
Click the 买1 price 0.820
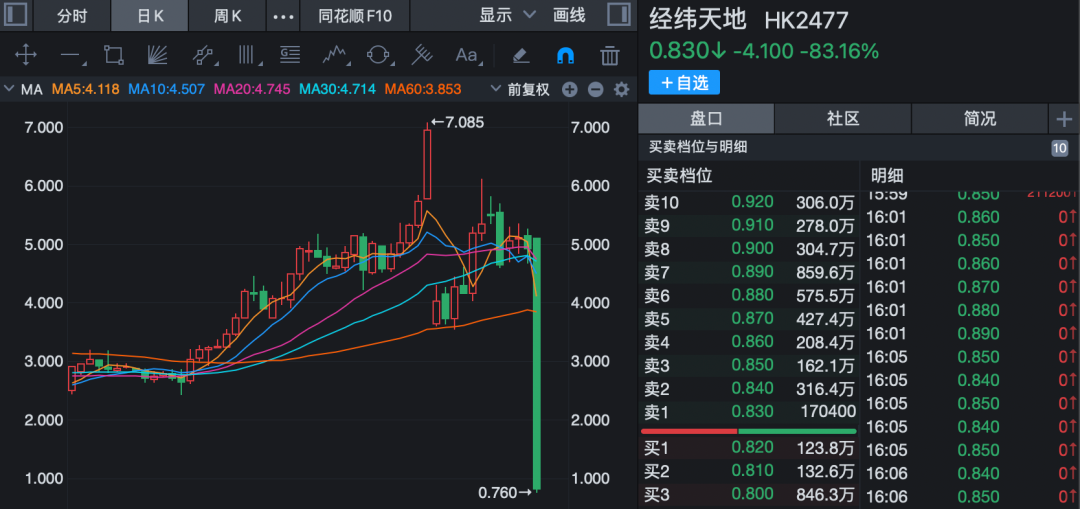tap(752, 448)
